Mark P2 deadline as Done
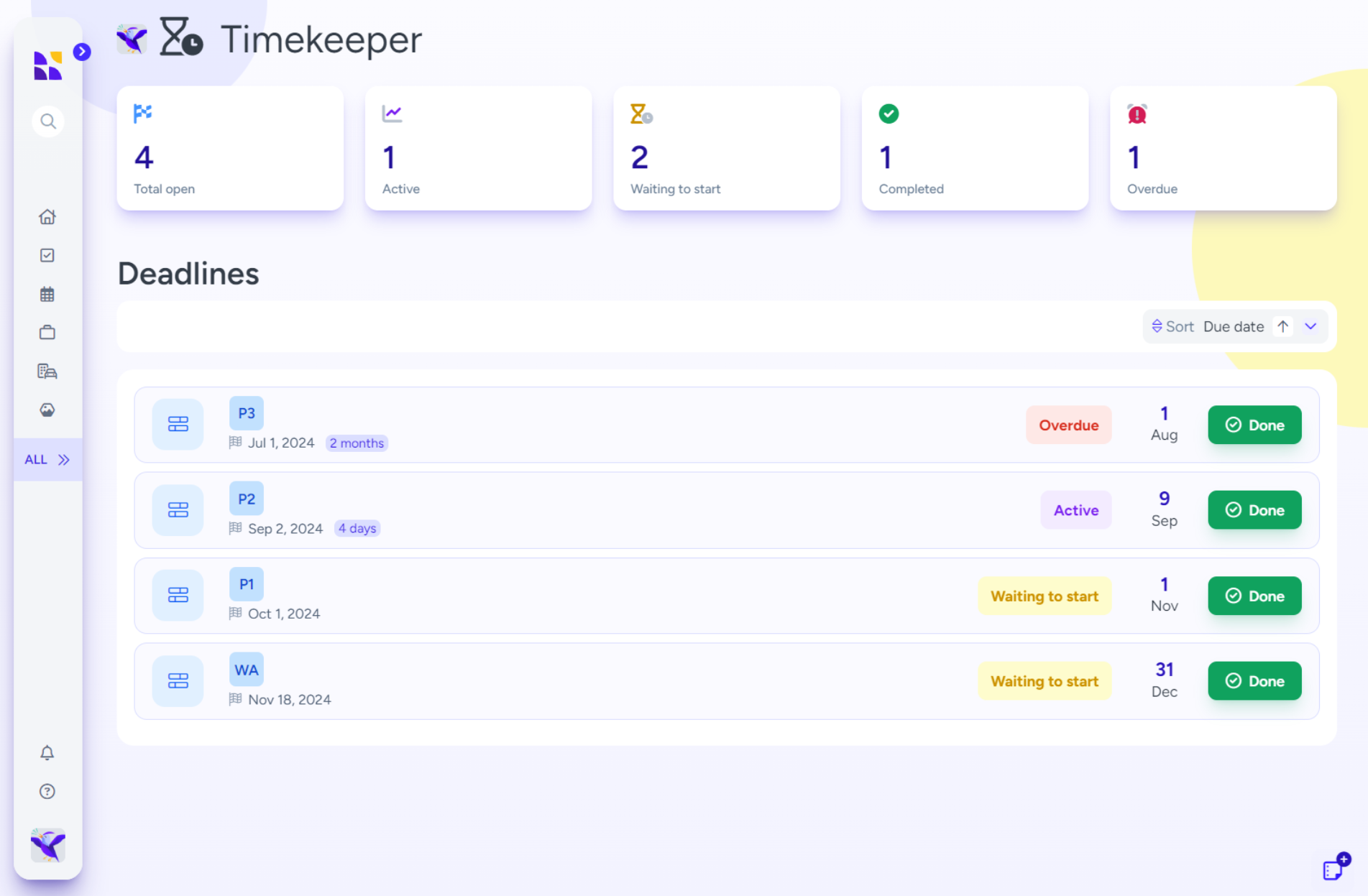1368x896 pixels. 1254,510
